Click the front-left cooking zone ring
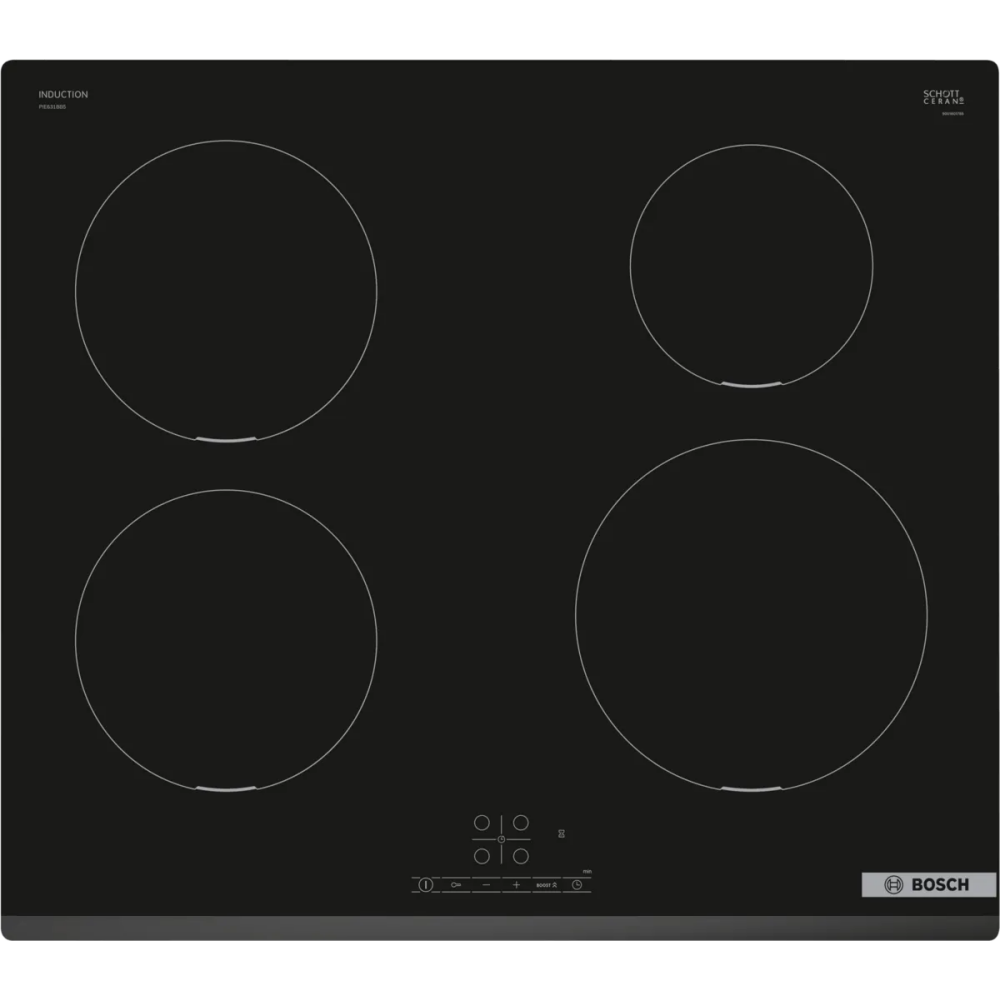The image size is (1000, 1000). pyautogui.click(x=226, y=640)
